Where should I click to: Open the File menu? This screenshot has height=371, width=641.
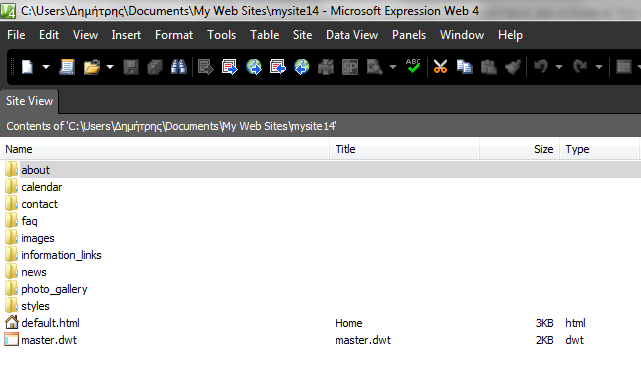click(16, 35)
